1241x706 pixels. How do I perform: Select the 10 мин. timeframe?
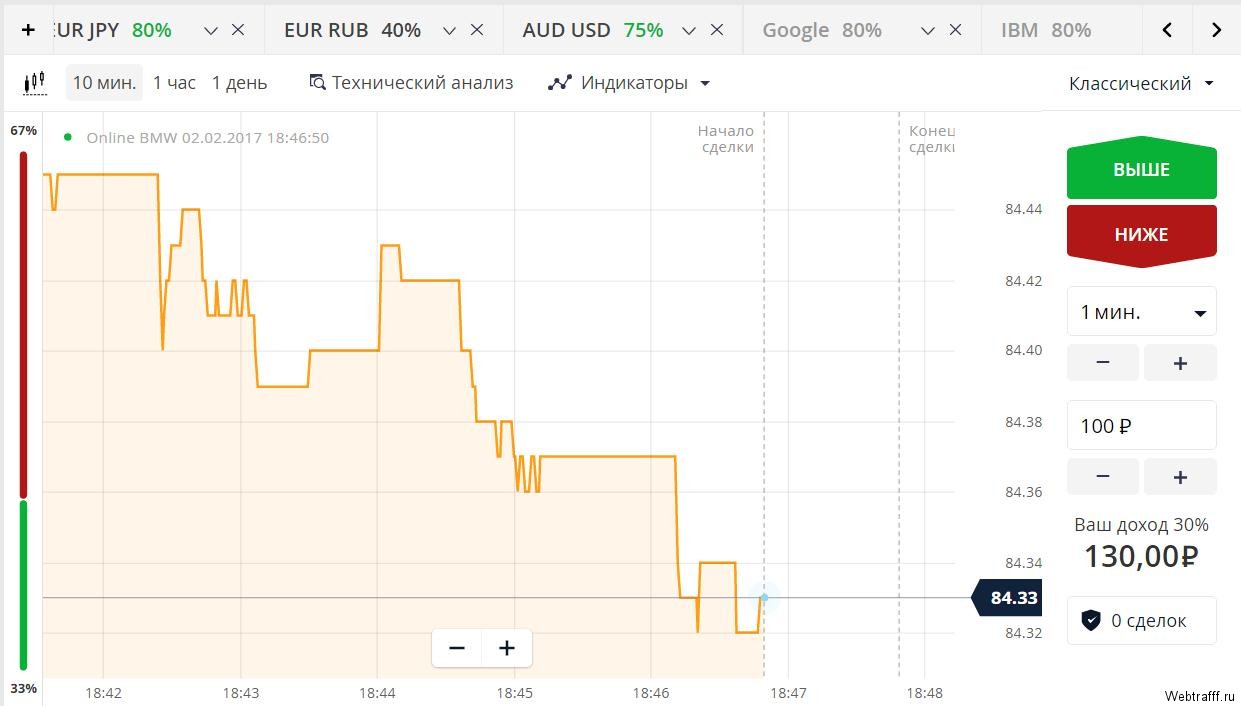[x=104, y=83]
